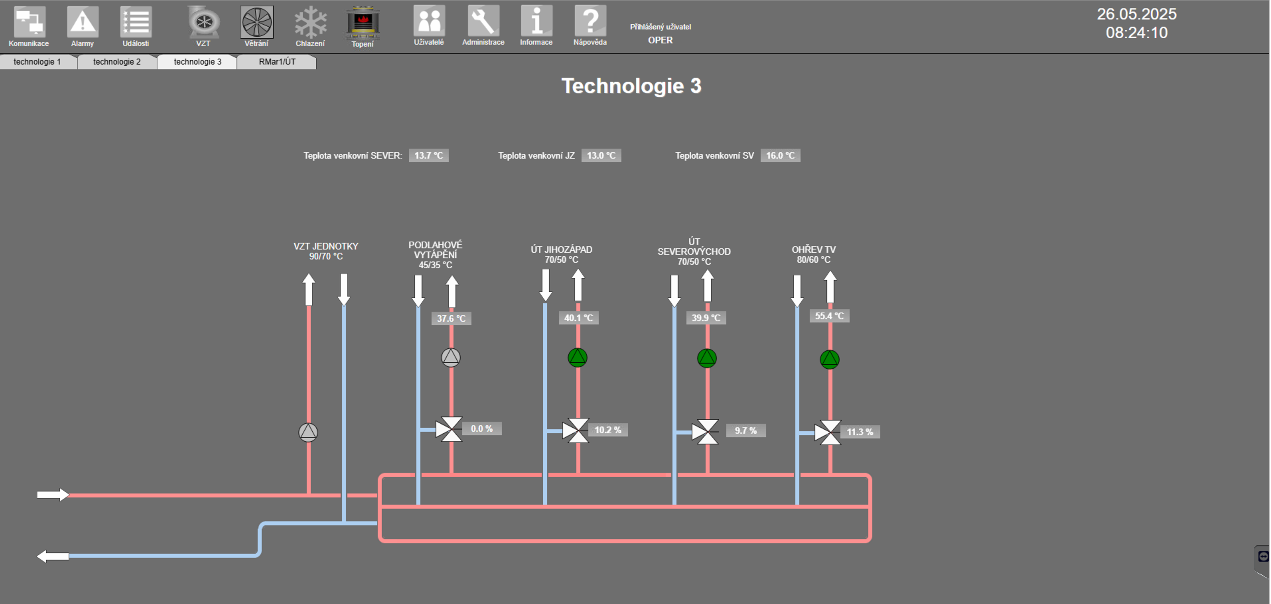Switch to the technologie 1 tab
The image size is (1271, 604).
pos(37,62)
